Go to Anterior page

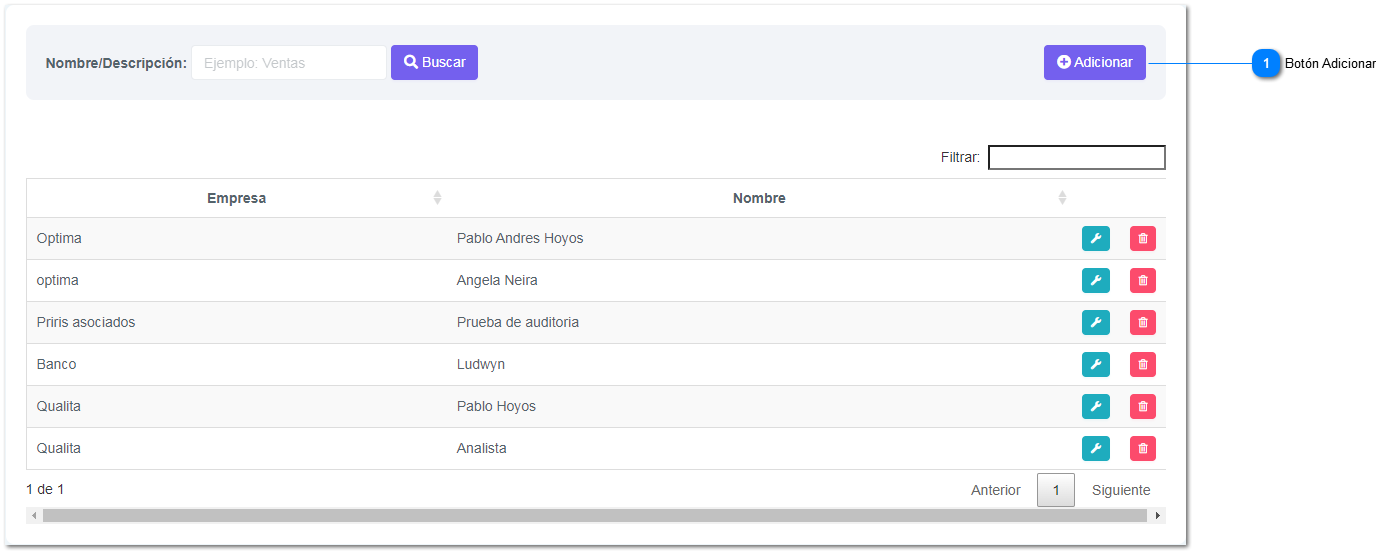996,490
